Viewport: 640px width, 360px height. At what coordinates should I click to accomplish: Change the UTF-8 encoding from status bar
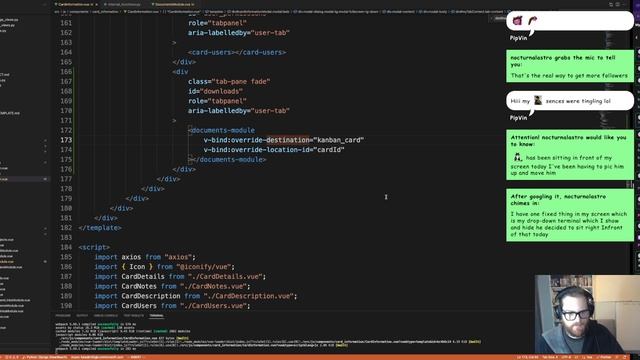(x=566, y=357)
